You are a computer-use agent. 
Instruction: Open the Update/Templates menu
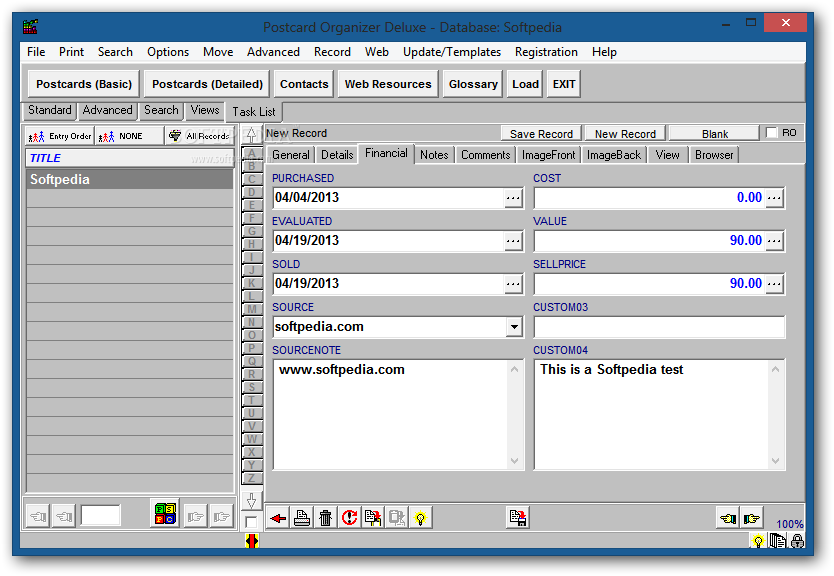(452, 52)
